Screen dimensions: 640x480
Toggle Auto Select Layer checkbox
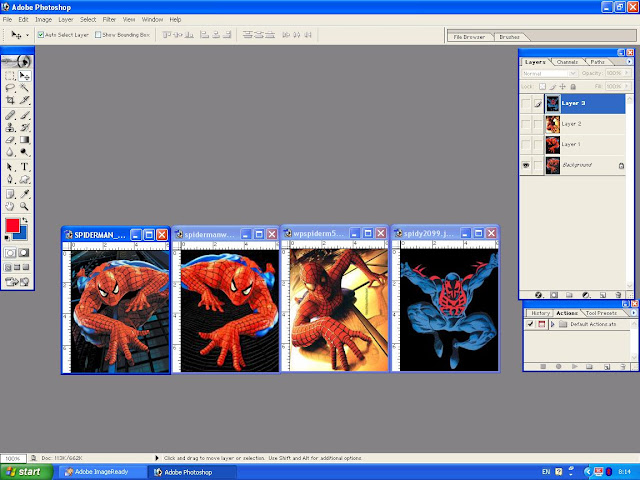(41, 35)
